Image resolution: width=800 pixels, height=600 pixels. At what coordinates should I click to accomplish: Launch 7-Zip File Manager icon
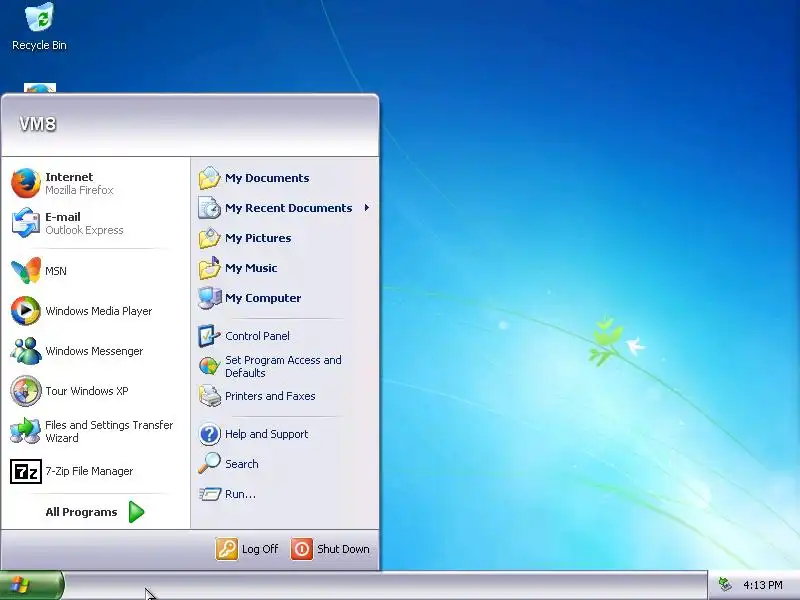tap(26, 471)
